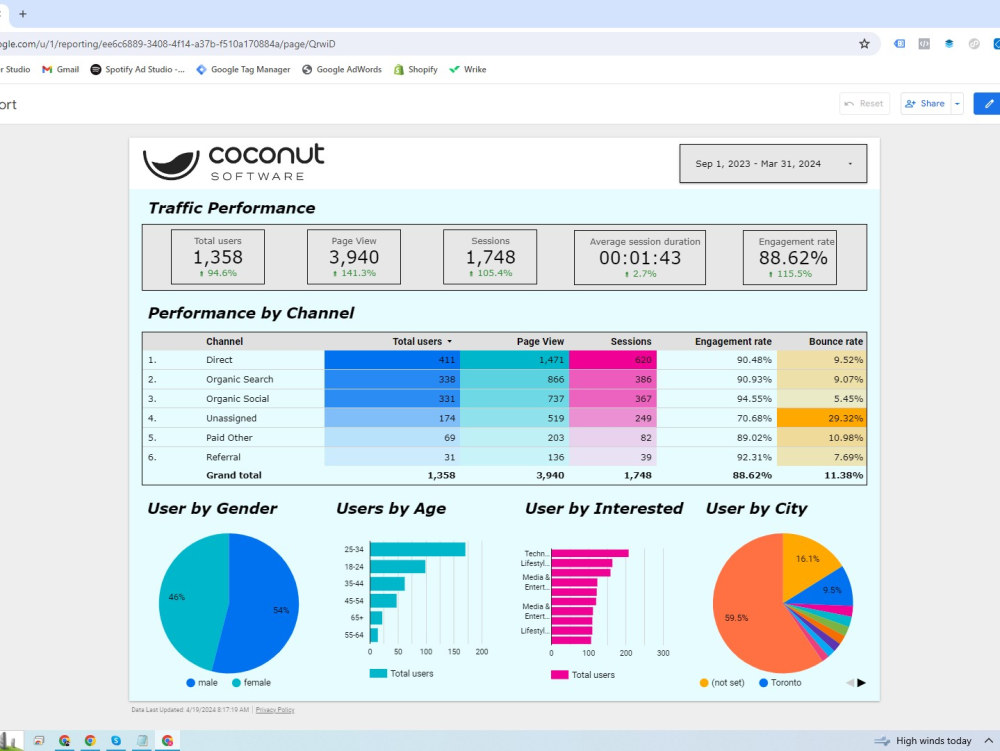Viewport: 1000px width, 751px height.
Task: Click the Sessions scorecard showing 1,748
Action: [x=490, y=257]
